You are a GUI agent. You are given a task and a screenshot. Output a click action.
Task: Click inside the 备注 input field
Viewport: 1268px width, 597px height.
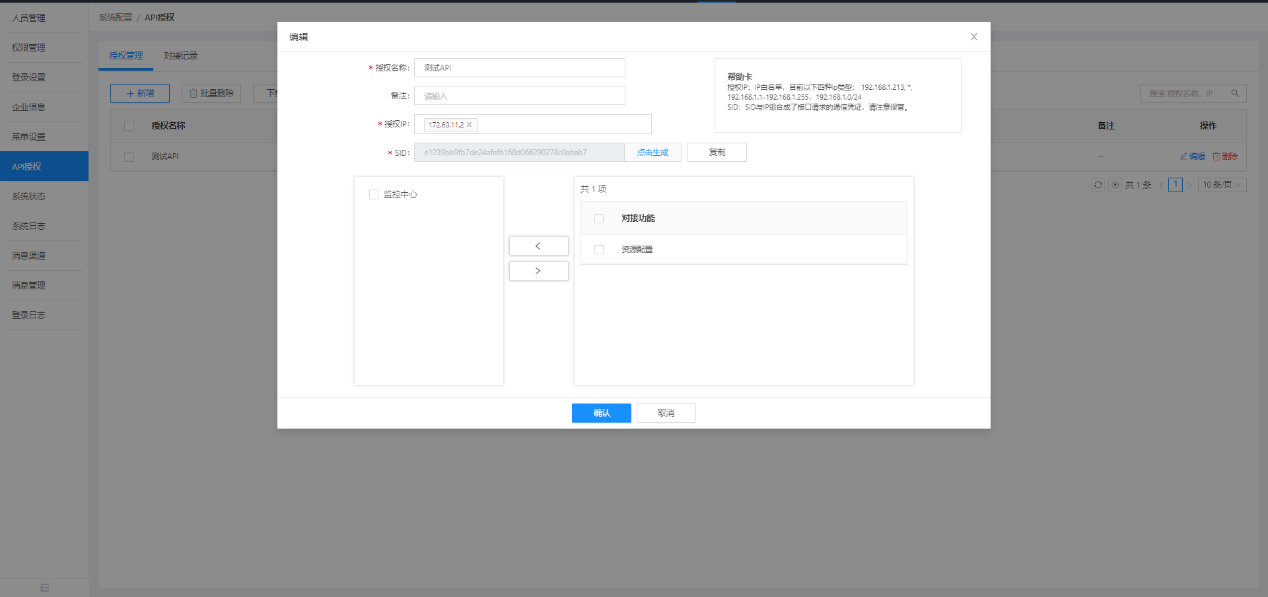520,96
